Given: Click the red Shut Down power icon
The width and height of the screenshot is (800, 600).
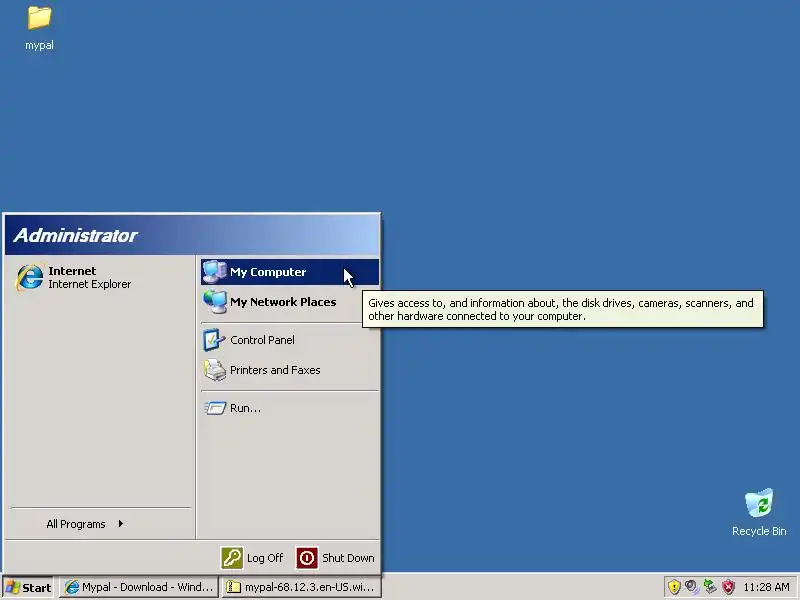Looking at the screenshot, I should 307,558.
